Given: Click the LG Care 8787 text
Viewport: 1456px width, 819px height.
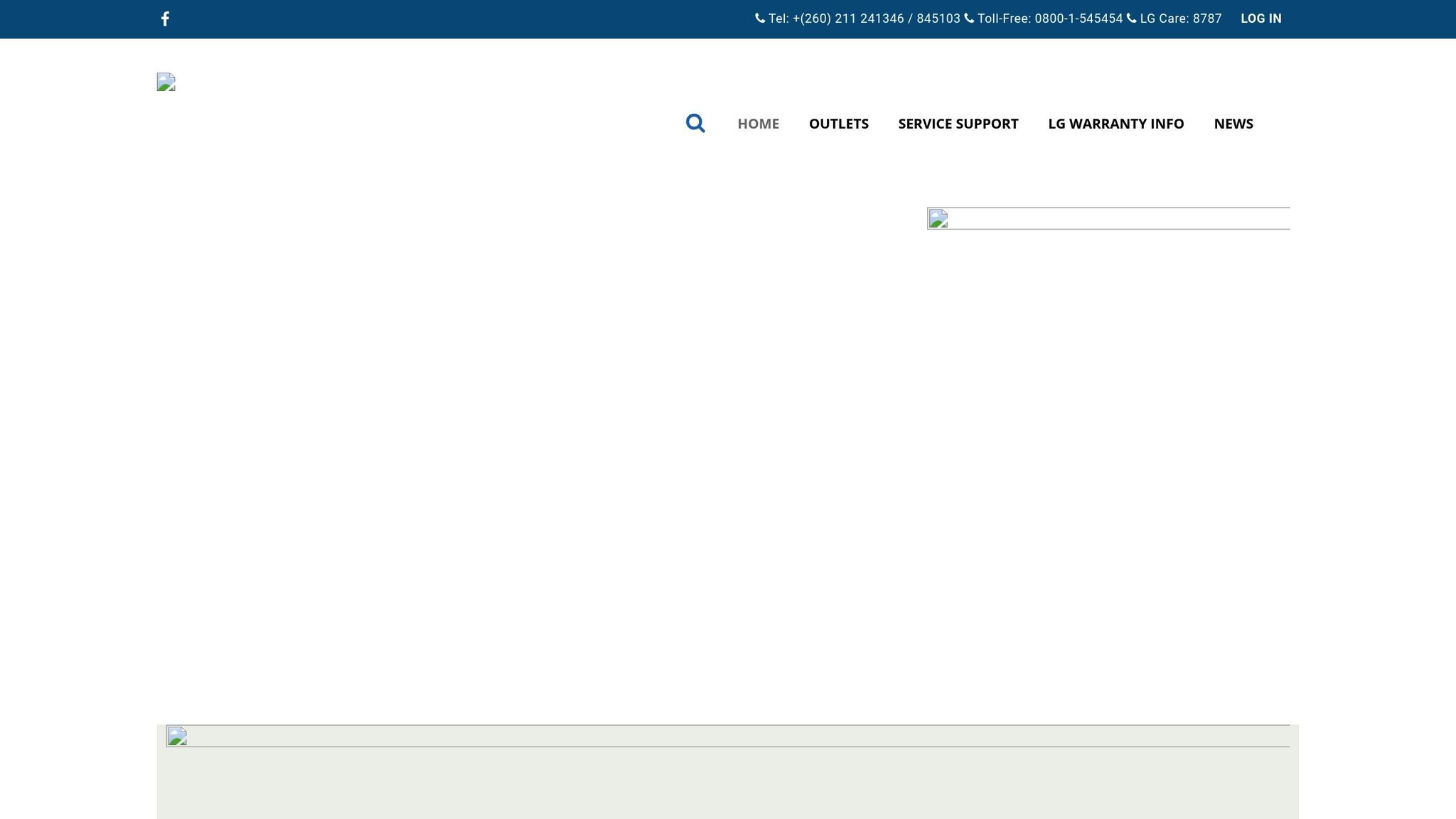Looking at the screenshot, I should pyautogui.click(x=1180, y=19).
